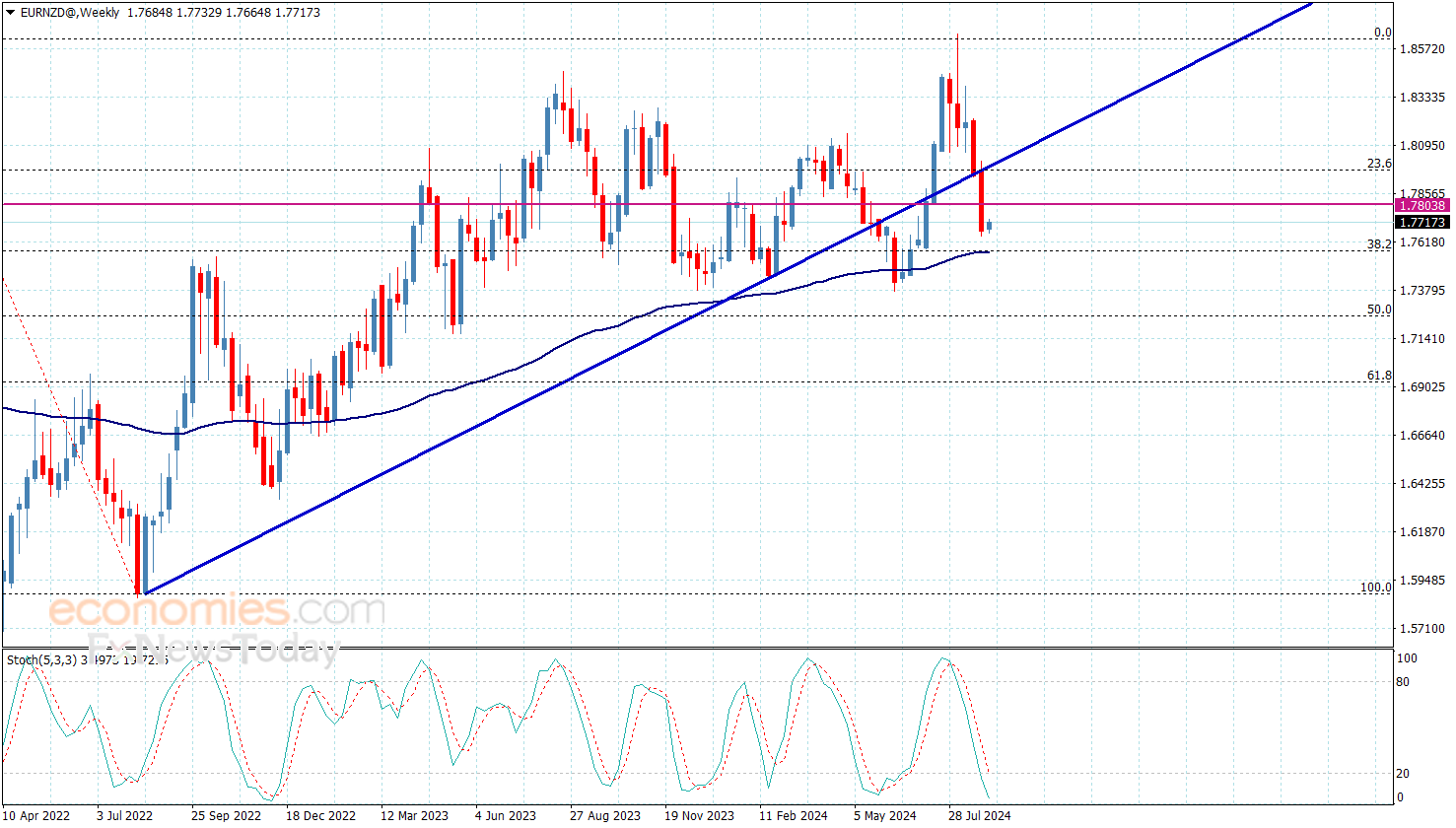Viewport: 1456px width, 828px height.
Task: Click the 1.61870 price axis value
Action: coord(1422,532)
